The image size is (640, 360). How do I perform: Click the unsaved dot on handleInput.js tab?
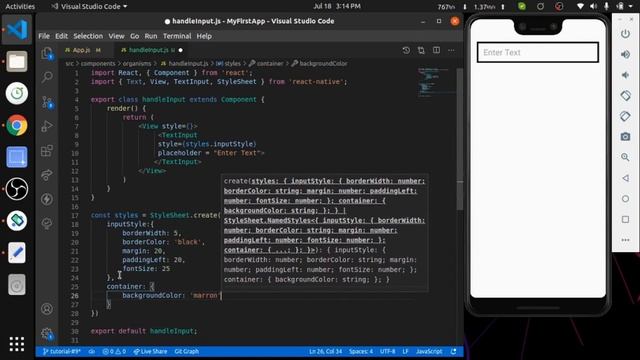(180, 50)
